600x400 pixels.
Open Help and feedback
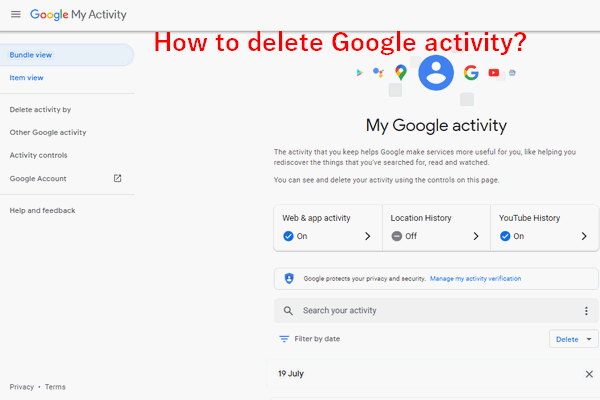click(42, 211)
